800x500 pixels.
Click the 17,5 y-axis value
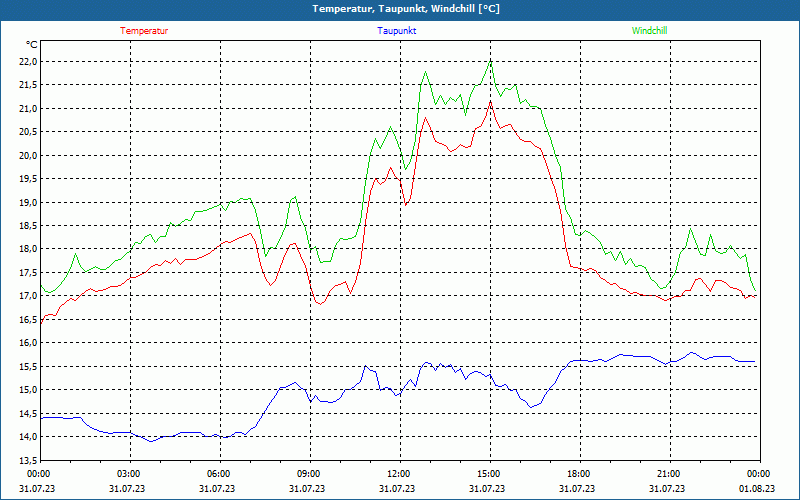[29, 272]
